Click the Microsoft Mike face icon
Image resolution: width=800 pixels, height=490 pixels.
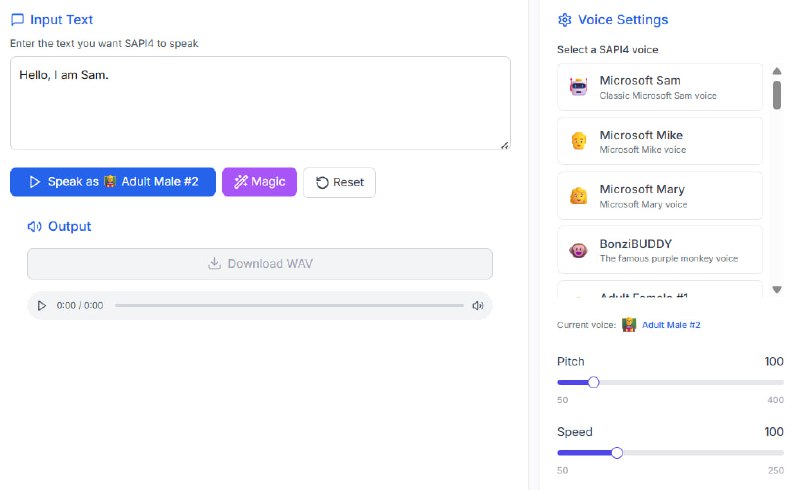[578, 141]
